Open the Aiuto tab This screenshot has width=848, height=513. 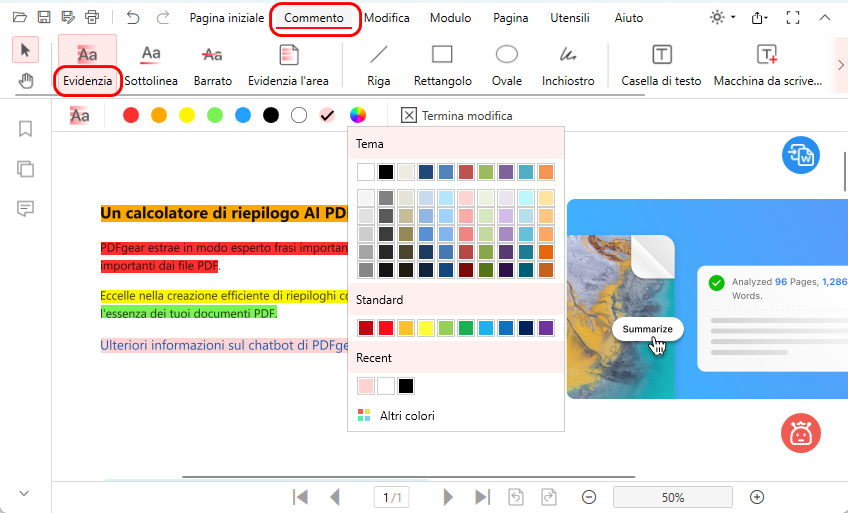pyautogui.click(x=629, y=18)
